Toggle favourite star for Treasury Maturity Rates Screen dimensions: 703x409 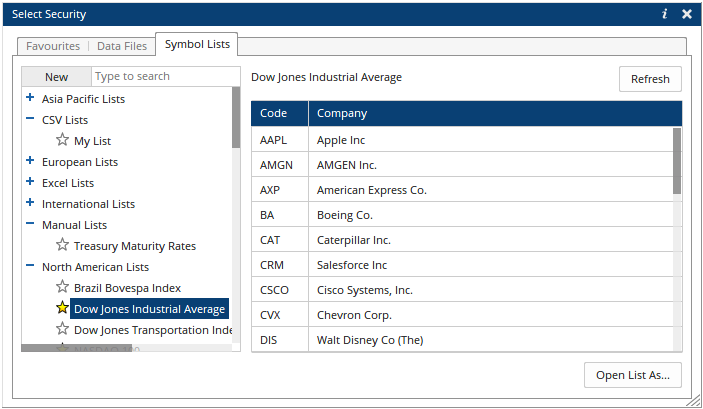point(62,245)
